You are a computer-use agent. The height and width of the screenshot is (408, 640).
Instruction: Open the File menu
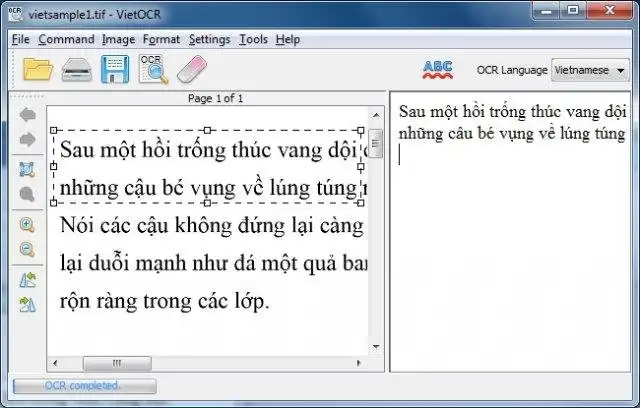(20, 40)
